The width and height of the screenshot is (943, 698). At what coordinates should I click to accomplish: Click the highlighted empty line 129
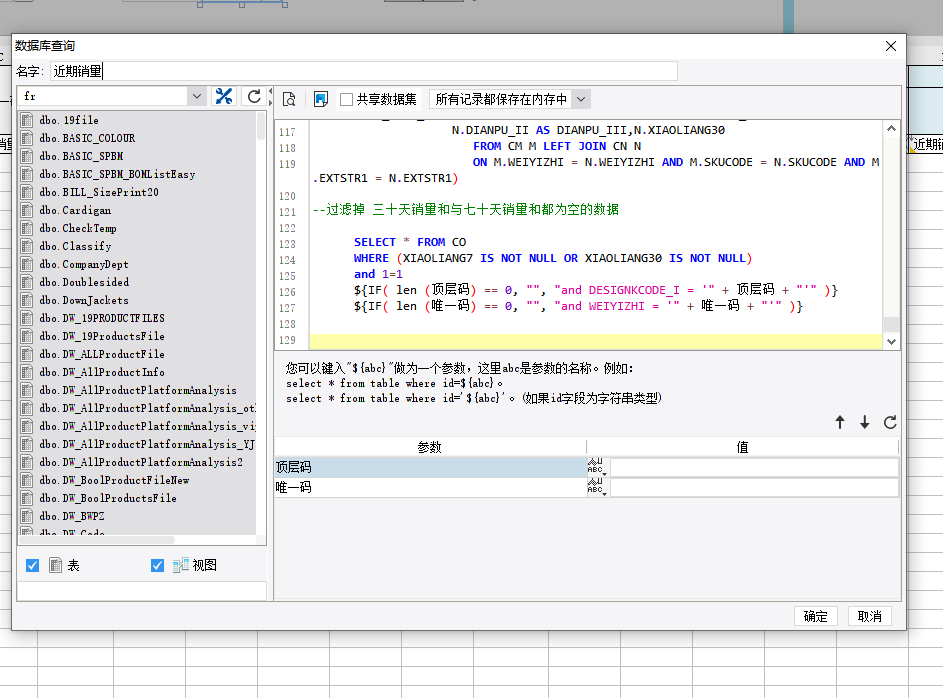click(595, 341)
